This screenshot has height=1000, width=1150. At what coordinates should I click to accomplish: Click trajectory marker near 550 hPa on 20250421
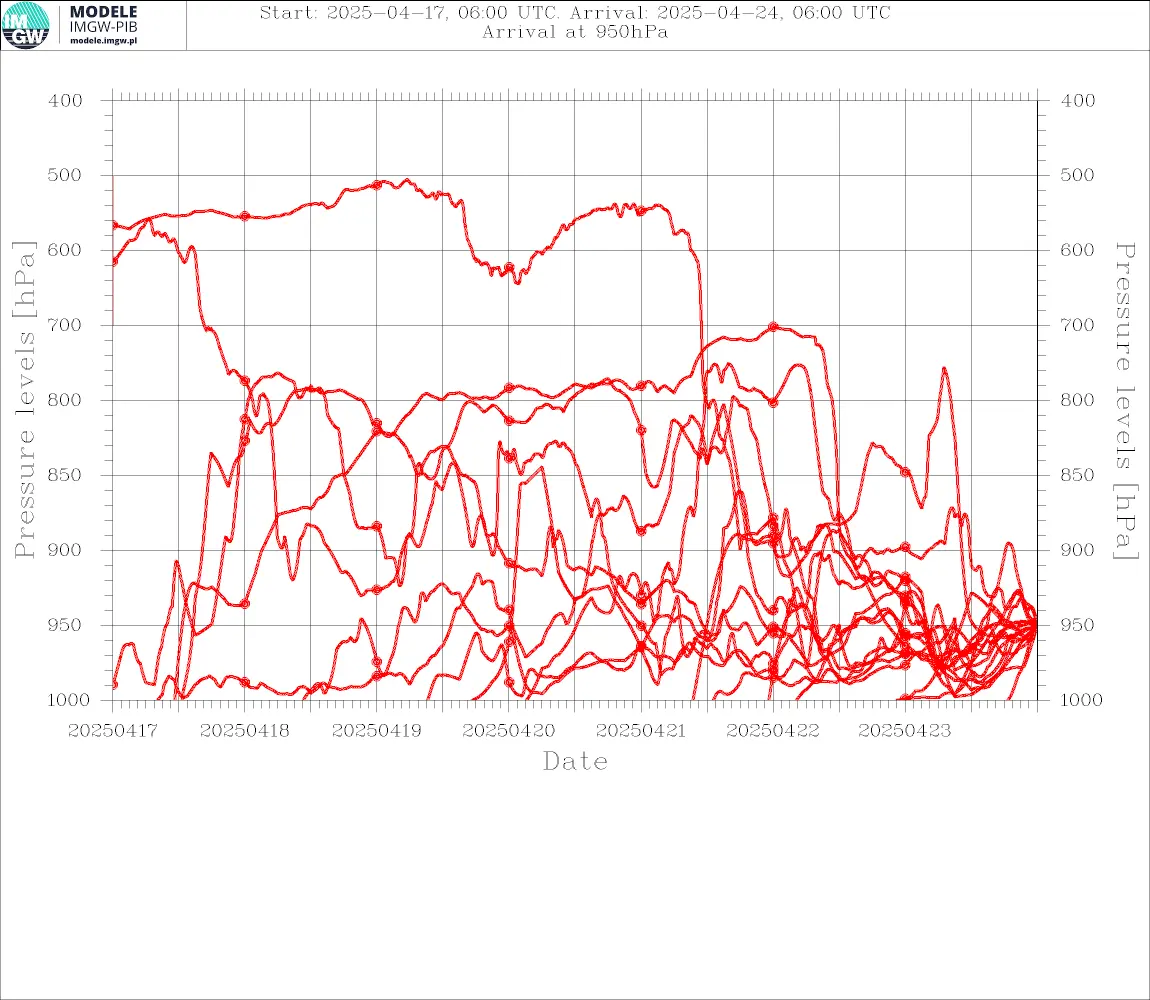pyautogui.click(x=641, y=211)
